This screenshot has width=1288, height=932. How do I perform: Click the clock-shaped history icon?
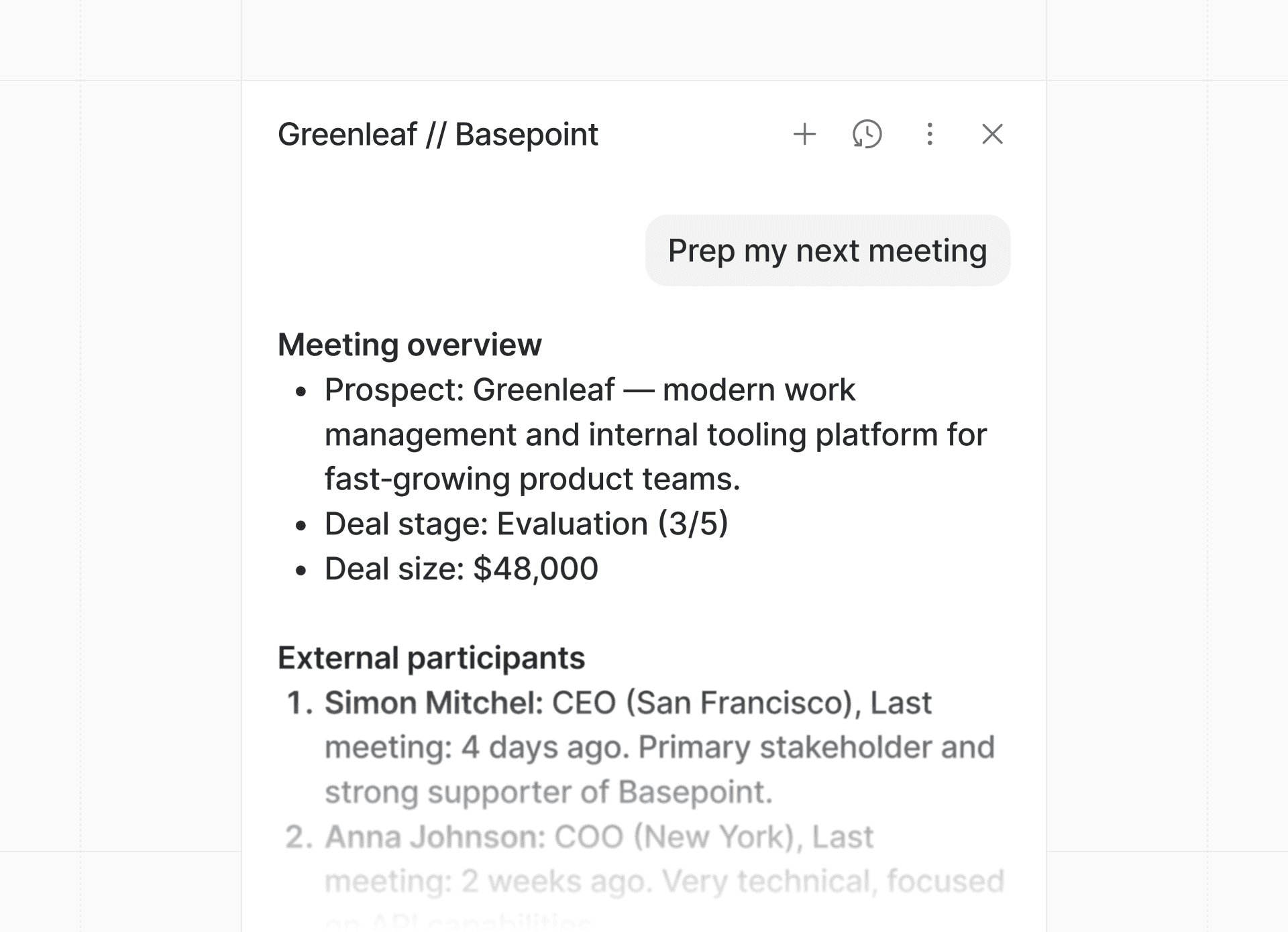(x=867, y=134)
